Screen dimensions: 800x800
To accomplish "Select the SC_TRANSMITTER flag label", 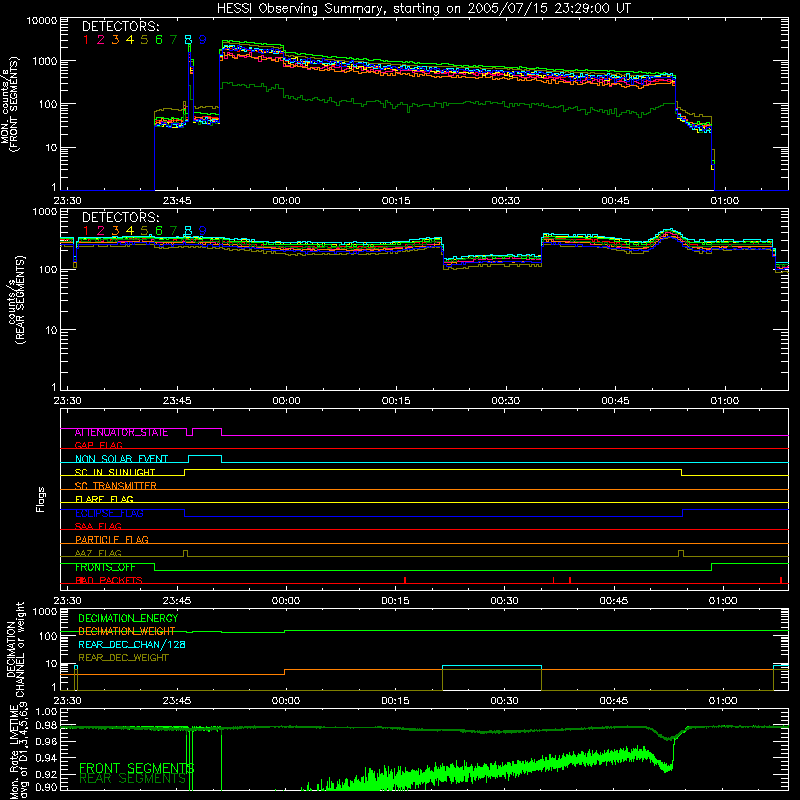I will pyautogui.click(x=116, y=486).
